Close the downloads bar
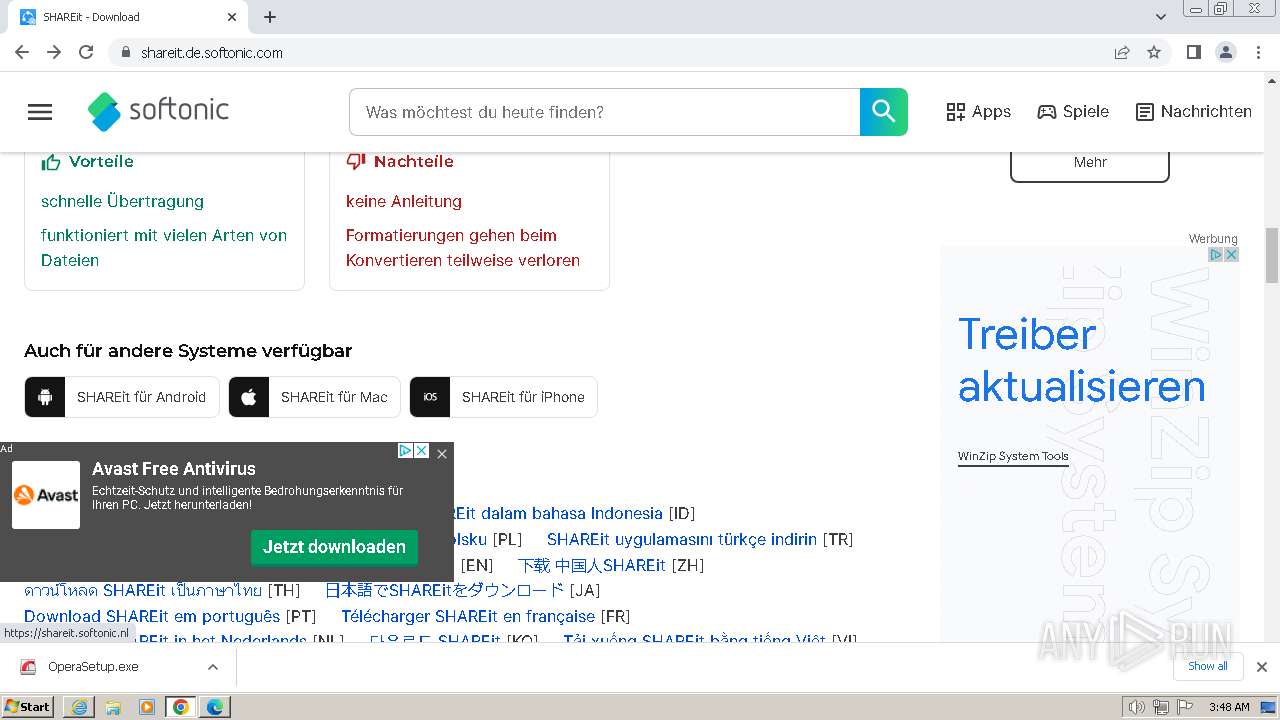 (1262, 667)
